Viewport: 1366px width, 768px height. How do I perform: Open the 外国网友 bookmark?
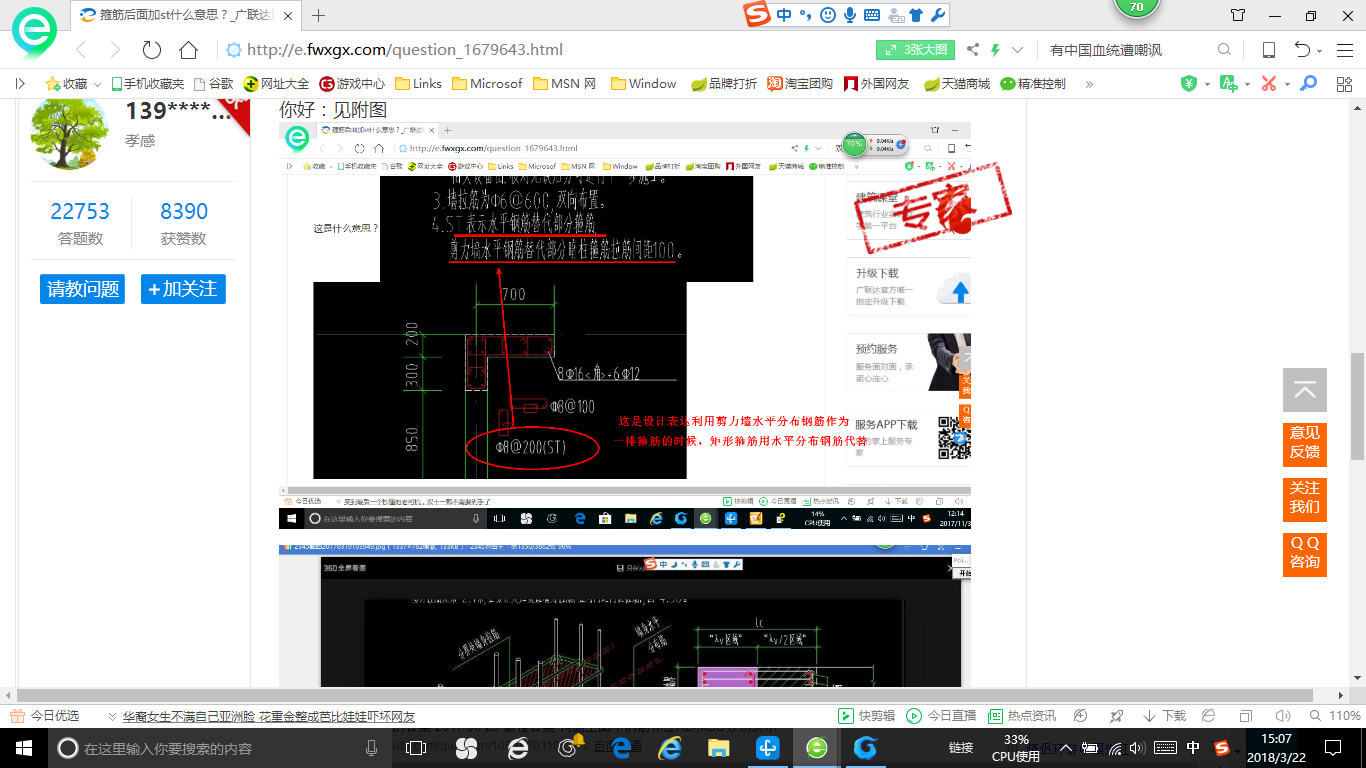click(877, 84)
